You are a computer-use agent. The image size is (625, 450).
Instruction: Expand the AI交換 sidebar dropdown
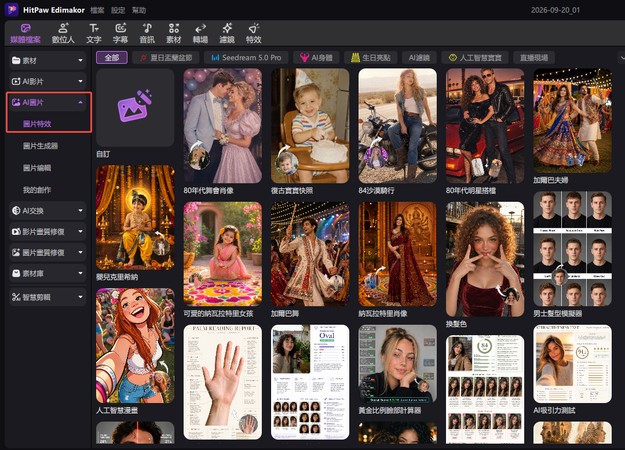tap(48, 210)
